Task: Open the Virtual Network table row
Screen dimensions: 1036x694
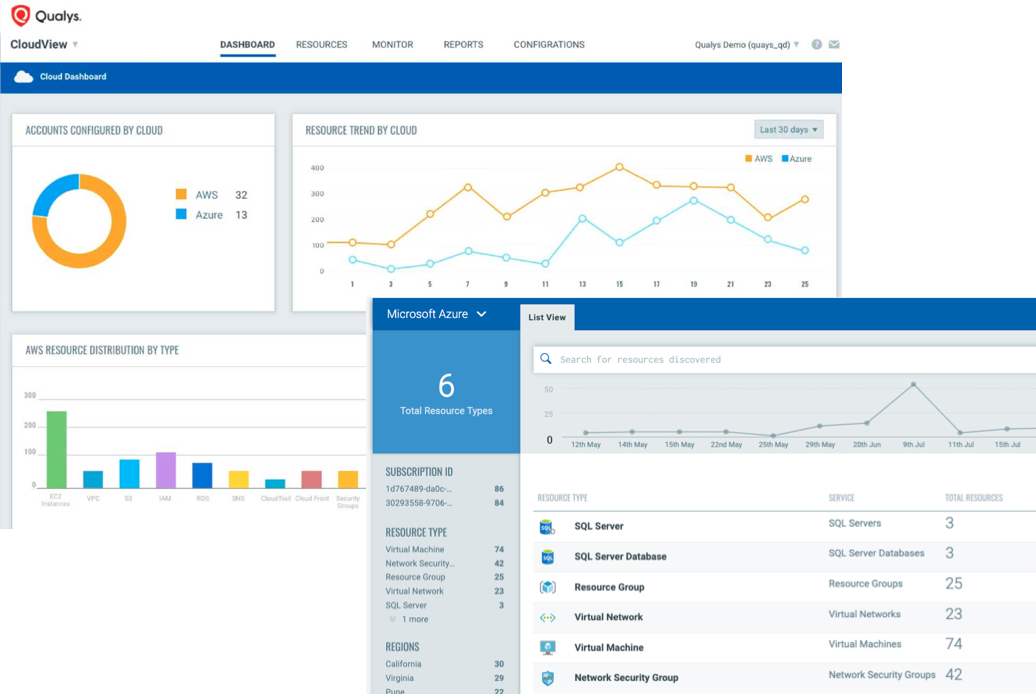Action: 784,617
